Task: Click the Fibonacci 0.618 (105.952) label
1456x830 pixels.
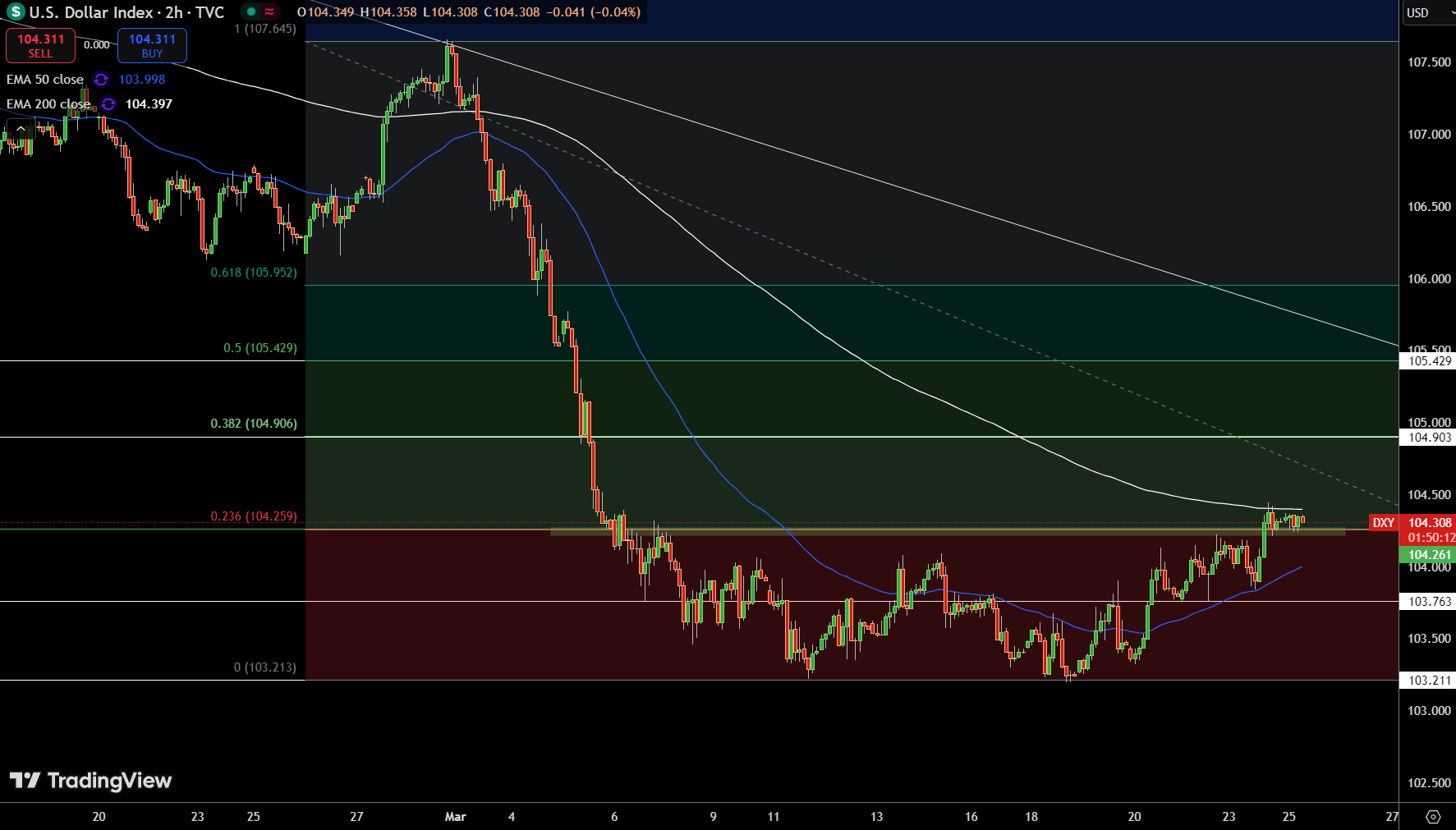Action: (254, 273)
